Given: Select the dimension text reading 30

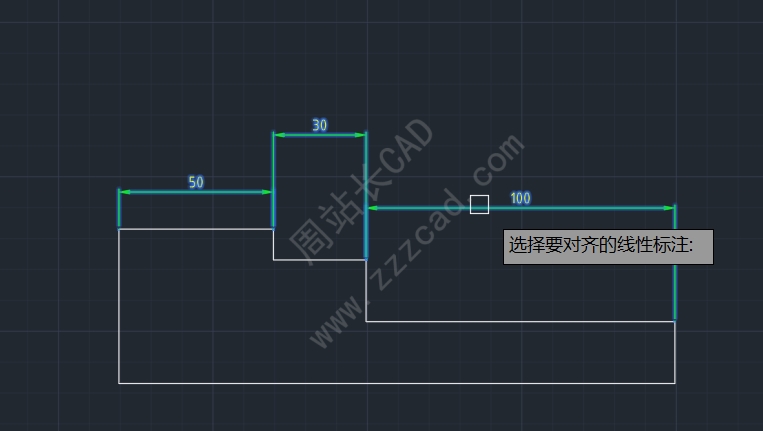Looking at the screenshot, I should click(x=320, y=125).
